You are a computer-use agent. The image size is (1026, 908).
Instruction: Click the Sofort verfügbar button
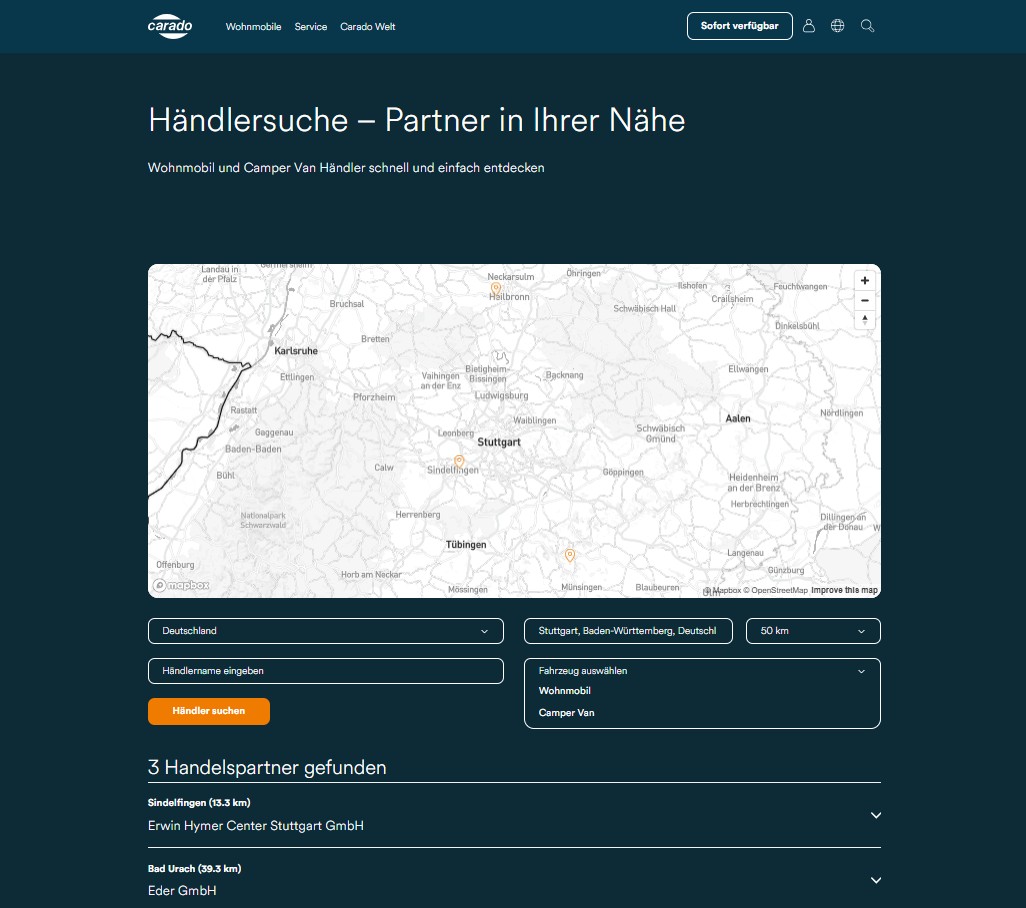(739, 26)
